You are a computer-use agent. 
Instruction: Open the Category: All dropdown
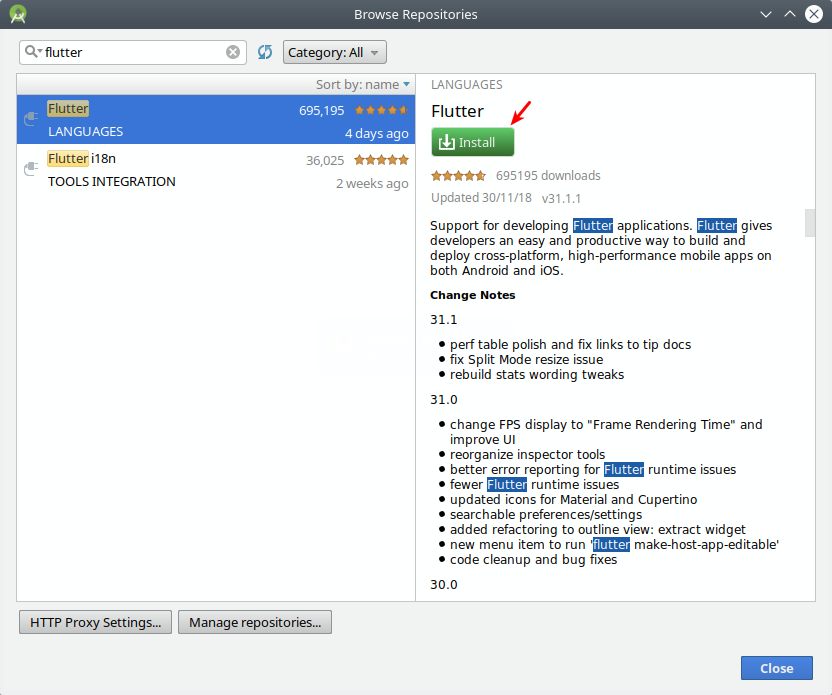point(334,51)
